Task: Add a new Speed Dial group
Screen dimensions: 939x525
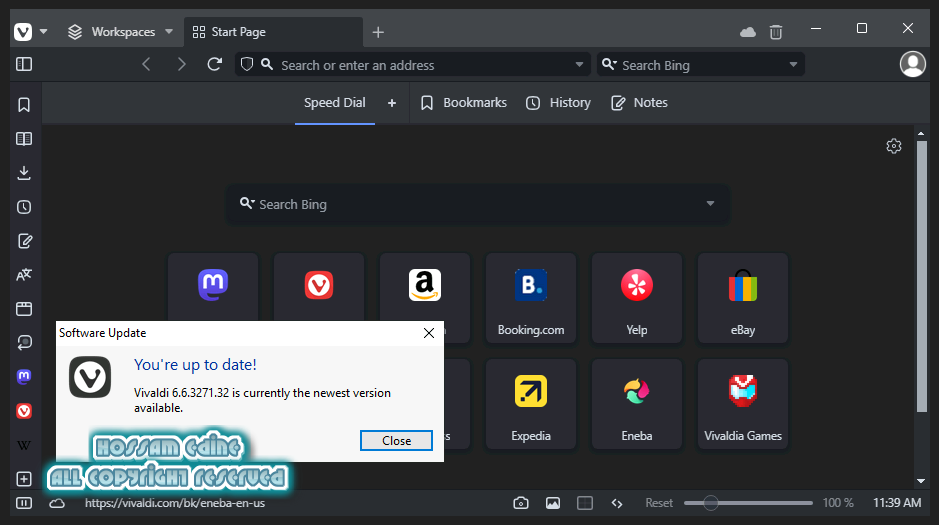Action: tap(392, 103)
